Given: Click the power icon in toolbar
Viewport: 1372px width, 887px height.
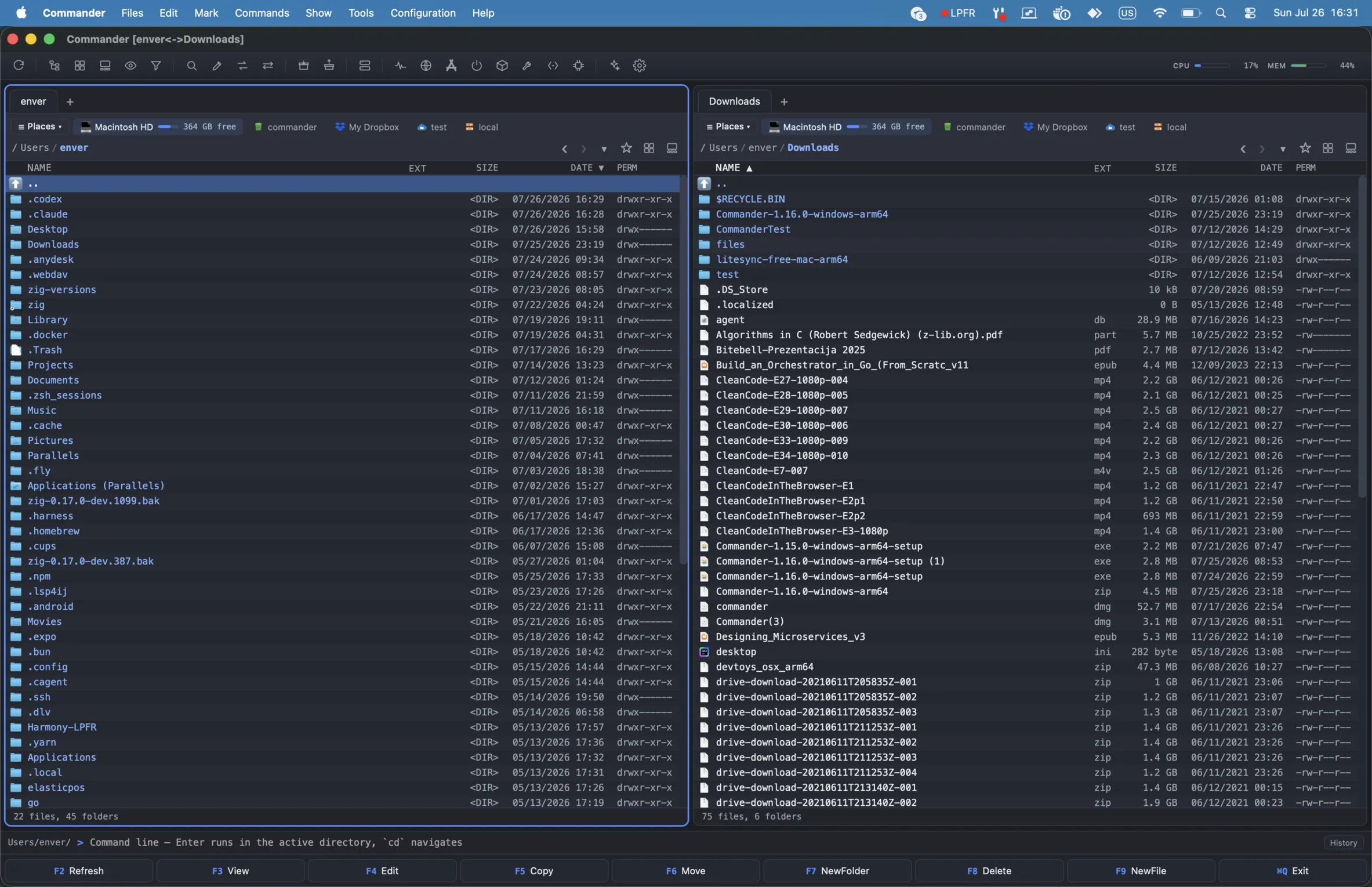Looking at the screenshot, I should tap(477, 66).
